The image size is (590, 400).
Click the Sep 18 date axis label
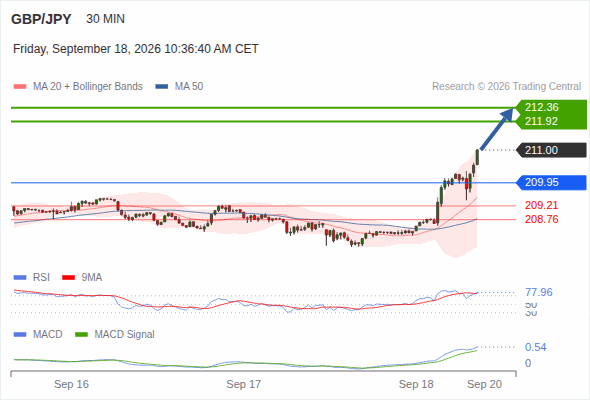(416, 384)
